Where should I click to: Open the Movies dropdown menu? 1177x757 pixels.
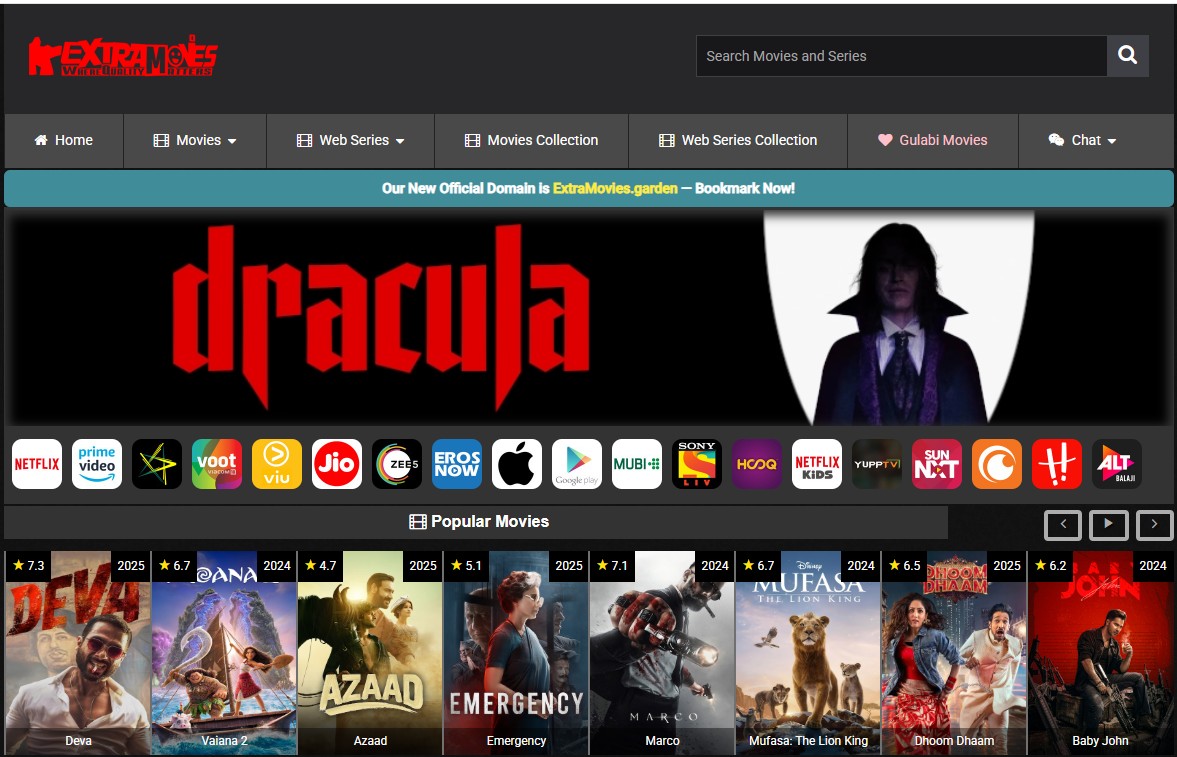(x=195, y=140)
